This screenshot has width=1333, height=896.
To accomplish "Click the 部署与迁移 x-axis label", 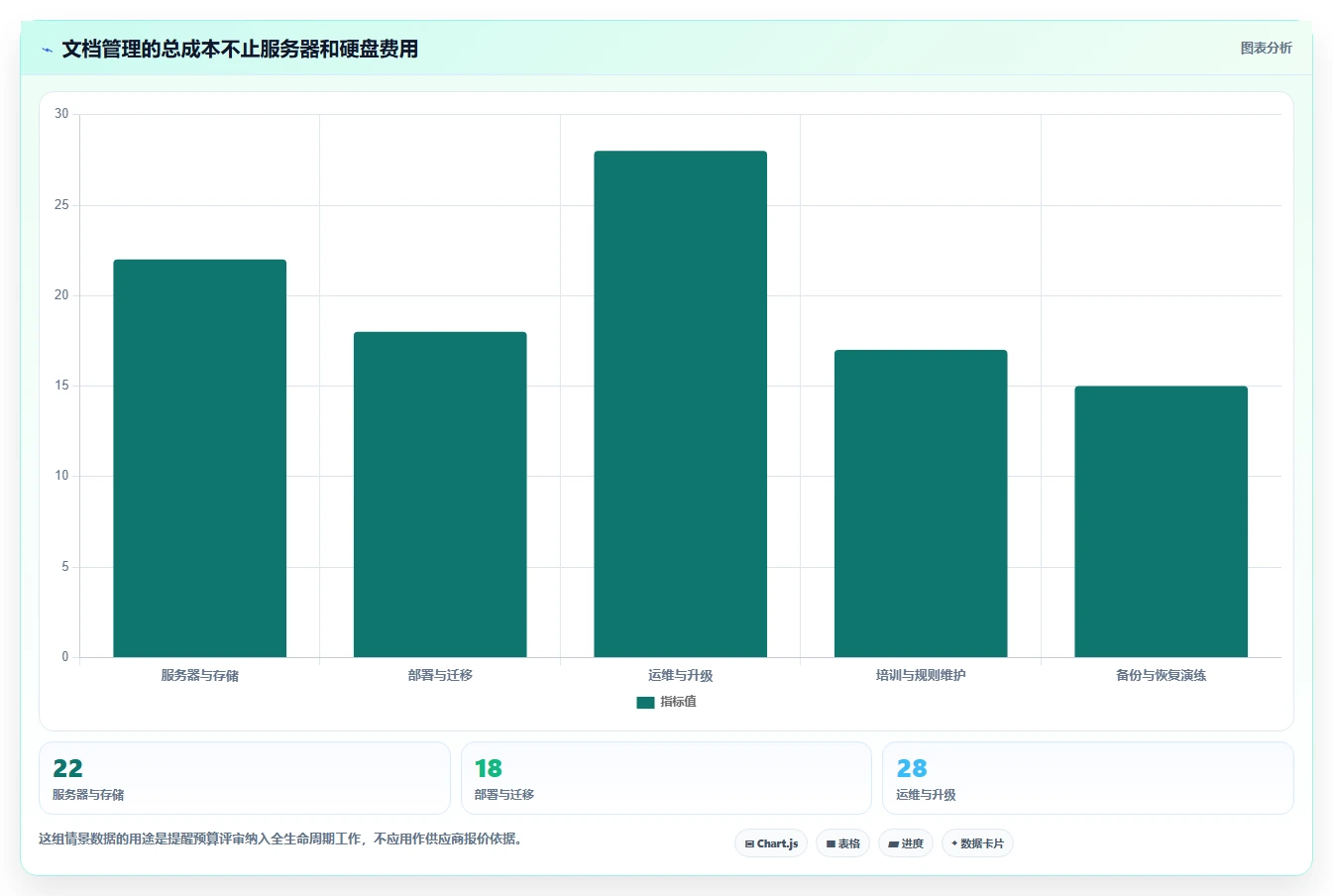I will [440, 675].
